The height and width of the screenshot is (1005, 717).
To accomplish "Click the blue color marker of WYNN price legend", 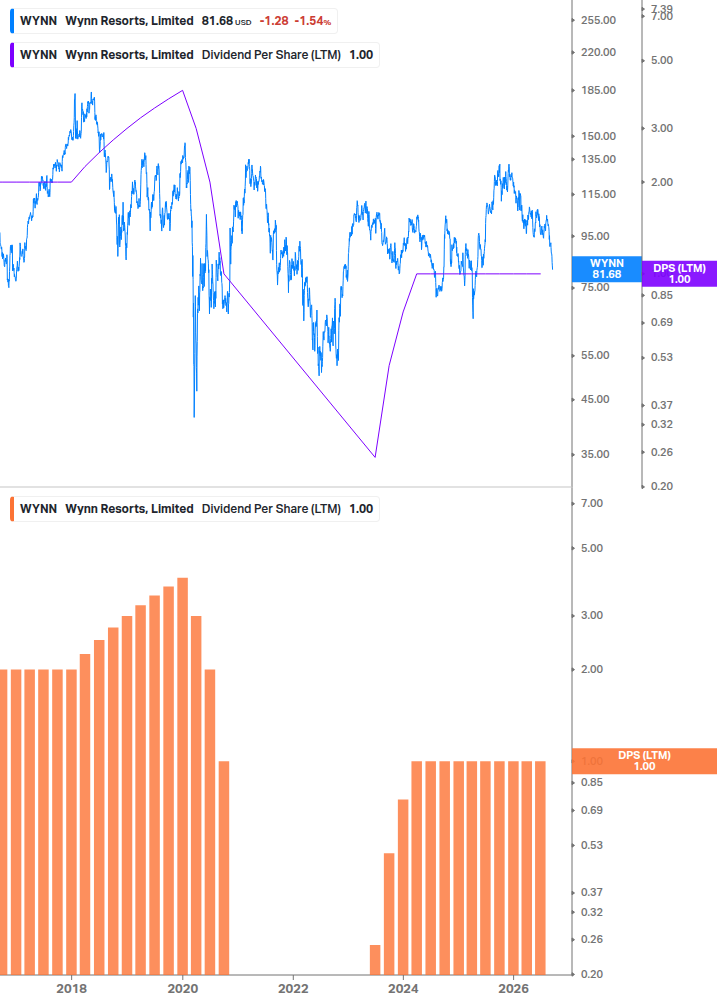I will coord(12,21).
